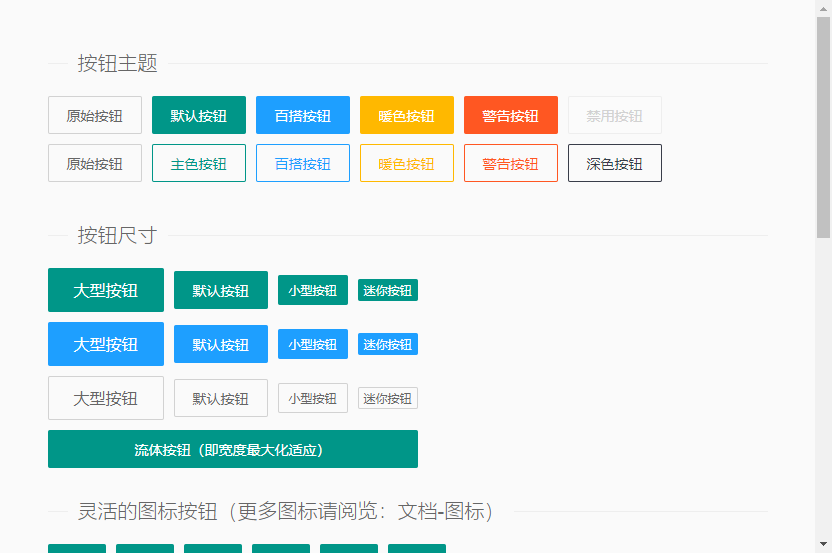Click the blue 默认按钮
The image size is (832, 553).
tap(221, 344)
